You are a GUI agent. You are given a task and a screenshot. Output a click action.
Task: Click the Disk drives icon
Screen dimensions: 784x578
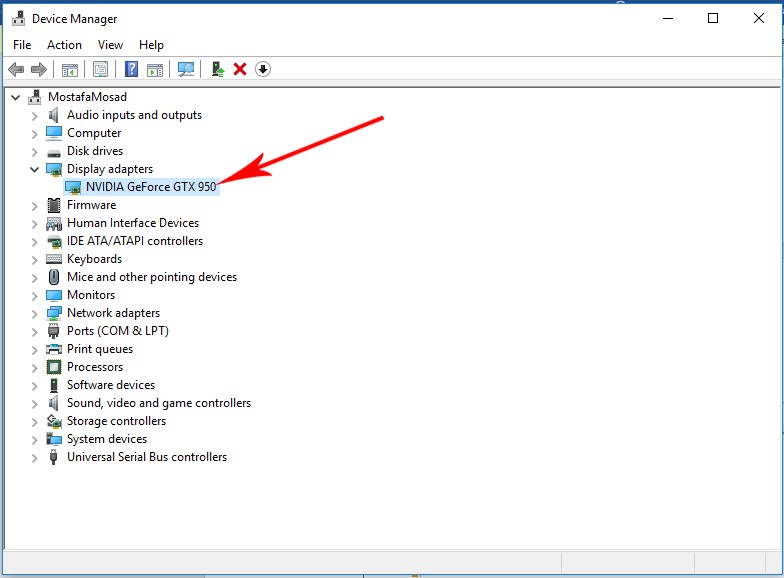[54, 152]
